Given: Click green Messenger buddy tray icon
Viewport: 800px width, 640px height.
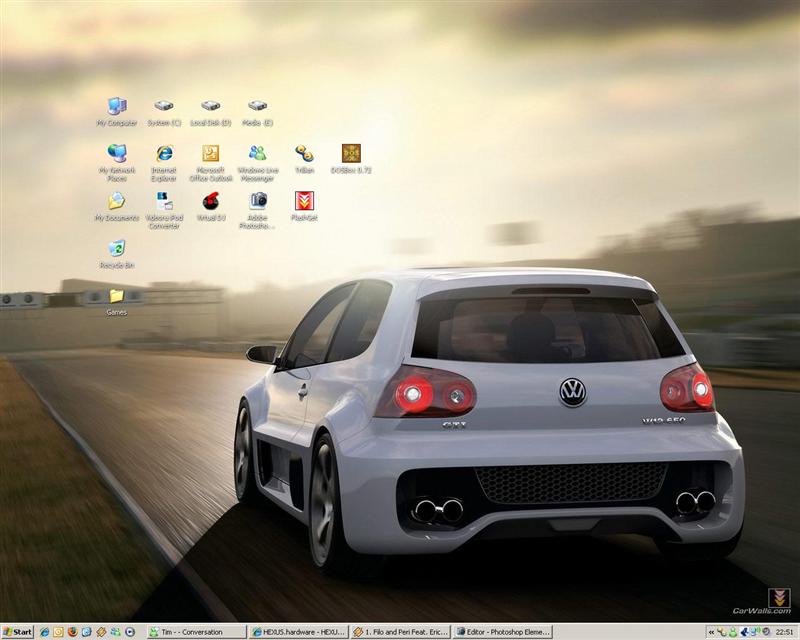Looking at the screenshot, I should (733, 632).
